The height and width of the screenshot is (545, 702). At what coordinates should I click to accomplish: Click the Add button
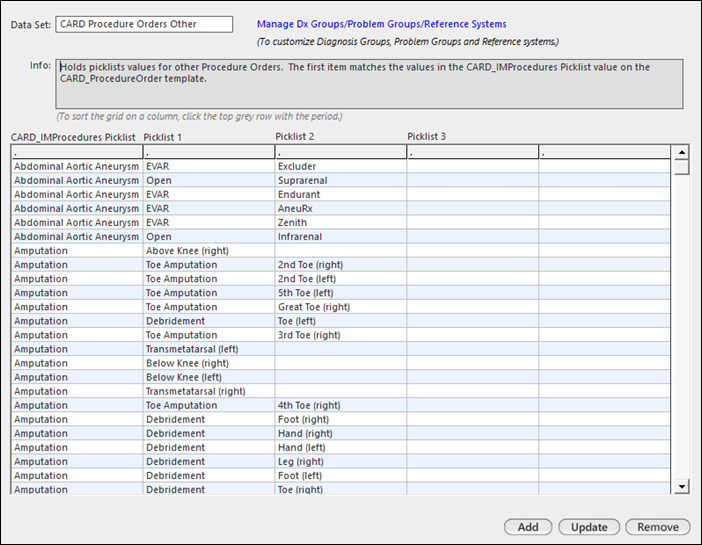point(528,527)
